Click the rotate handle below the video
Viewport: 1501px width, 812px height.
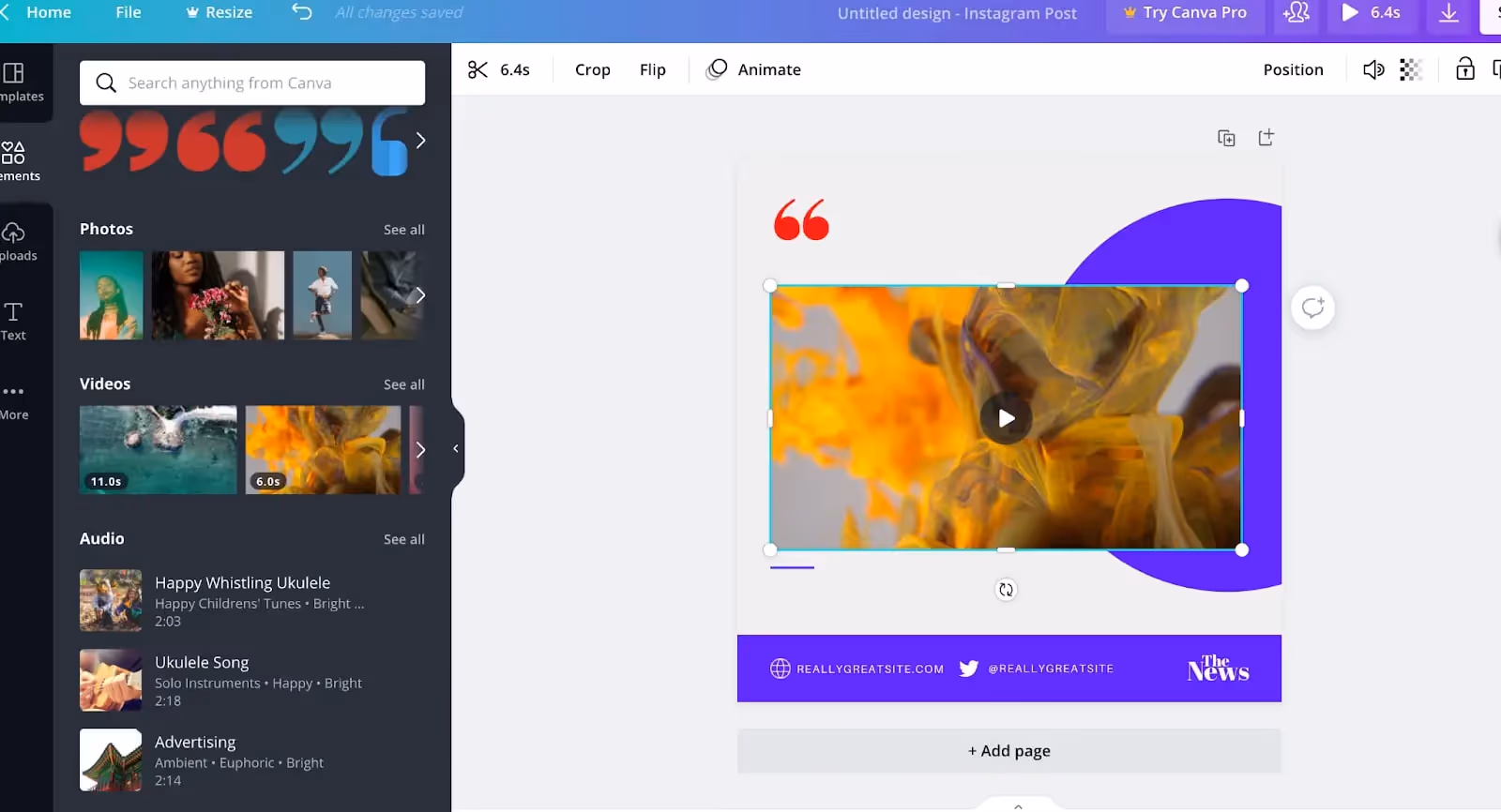pyautogui.click(x=1006, y=590)
